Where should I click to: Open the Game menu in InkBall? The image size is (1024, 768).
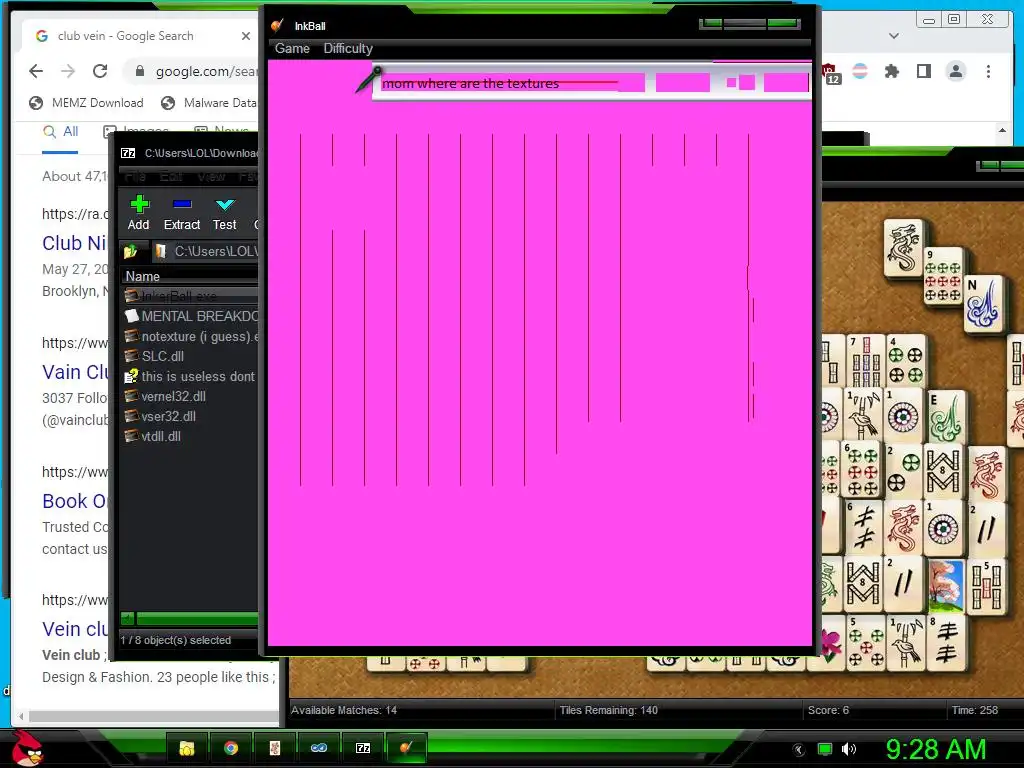[x=292, y=48]
